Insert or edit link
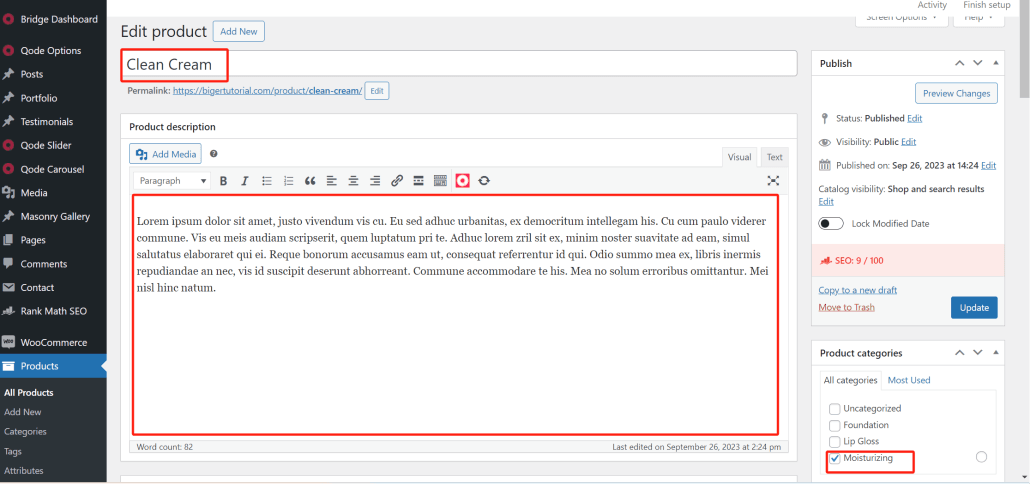 tap(397, 181)
